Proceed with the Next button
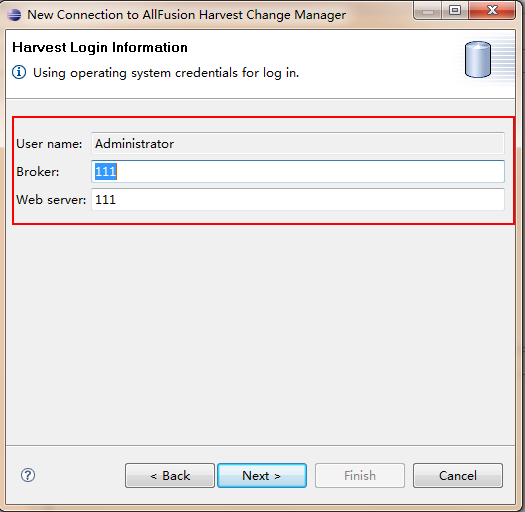This screenshot has height=512, width=525. click(x=262, y=476)
